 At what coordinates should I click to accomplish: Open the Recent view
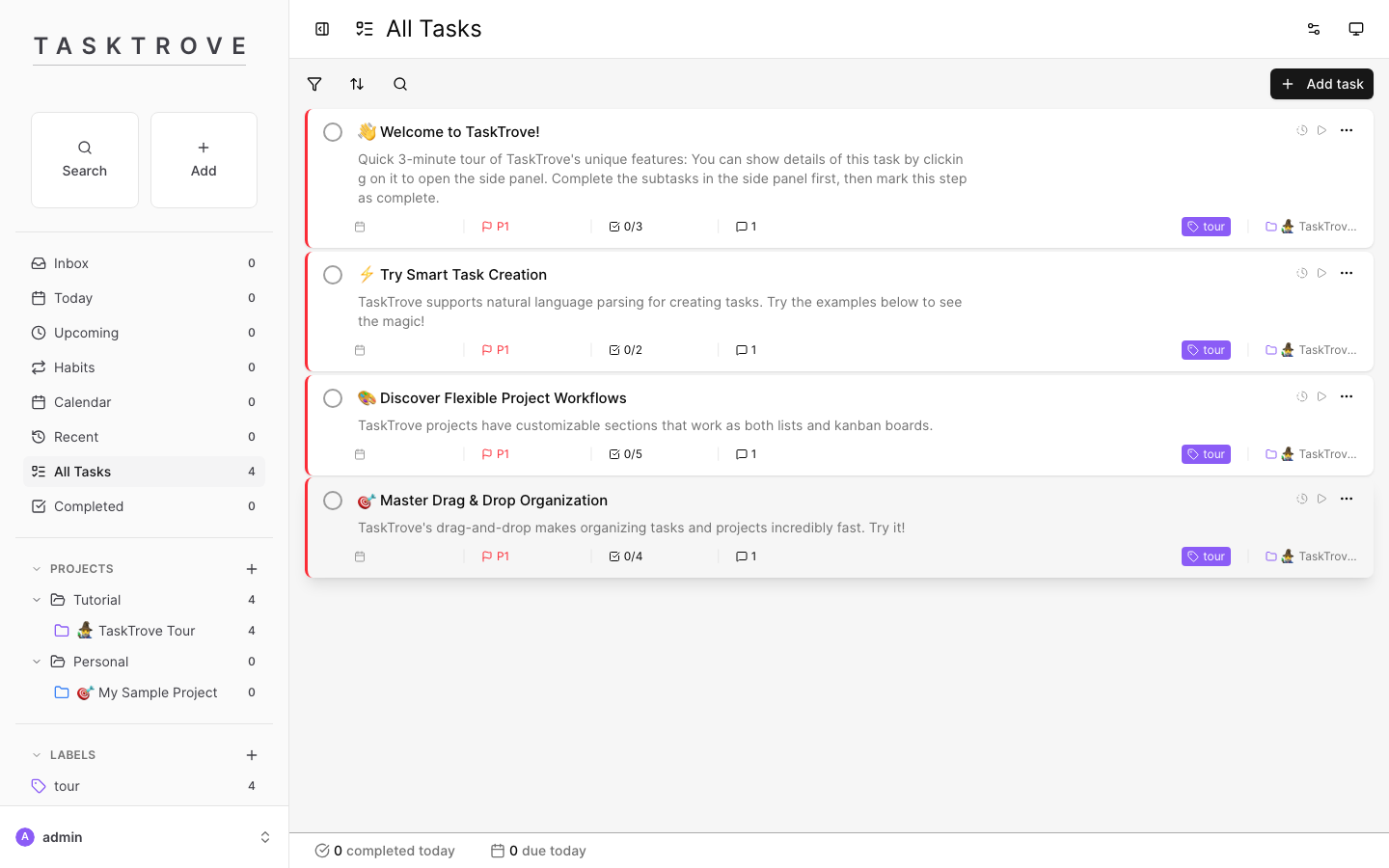pos(144,437)
